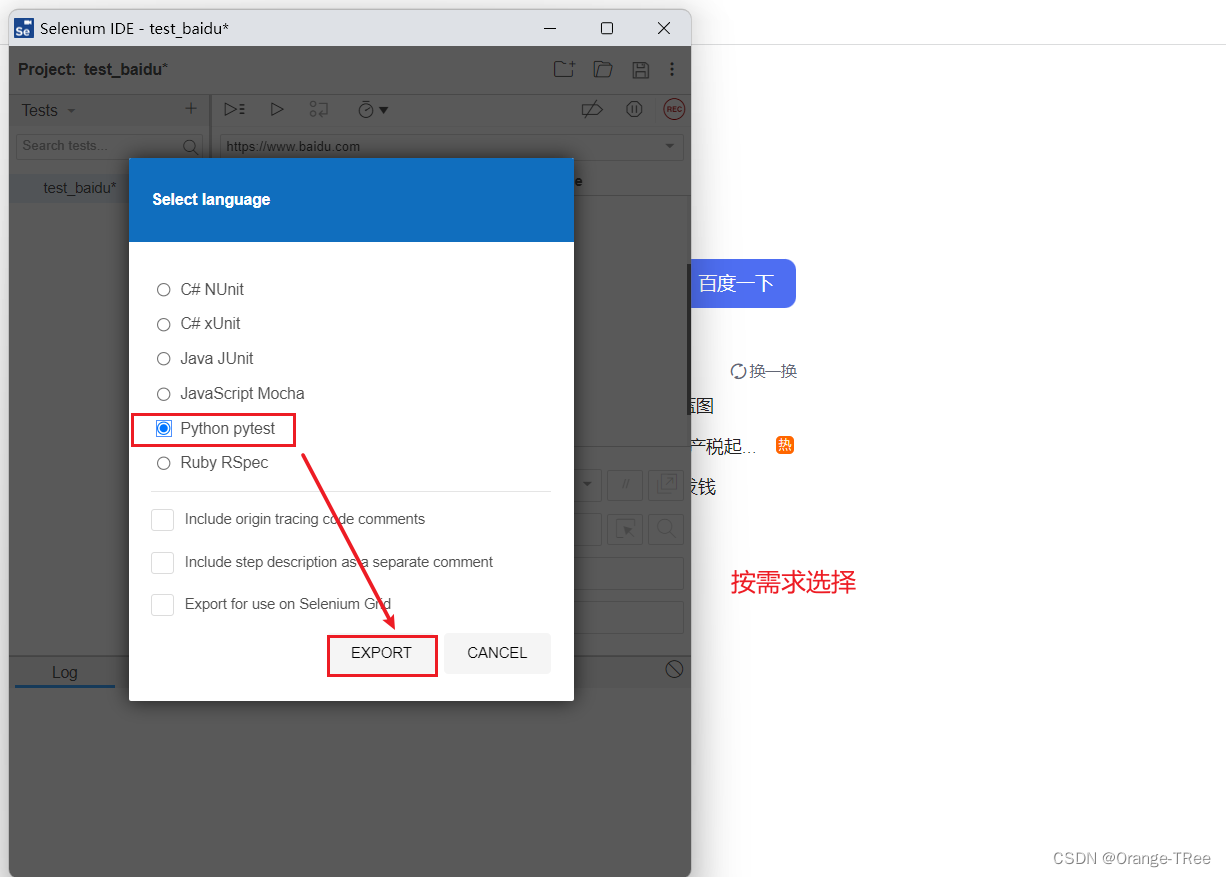Click the 热 hot tag badge
Screen dimensions: 1226x877
click(785, 445)
